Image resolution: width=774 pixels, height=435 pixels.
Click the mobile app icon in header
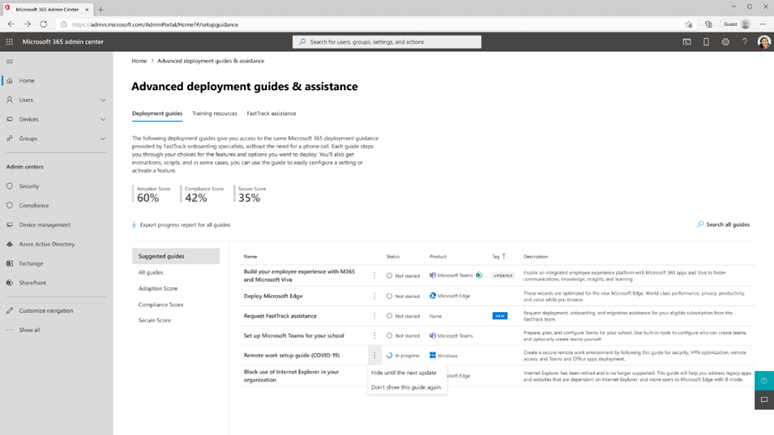(x=706, y=42)
